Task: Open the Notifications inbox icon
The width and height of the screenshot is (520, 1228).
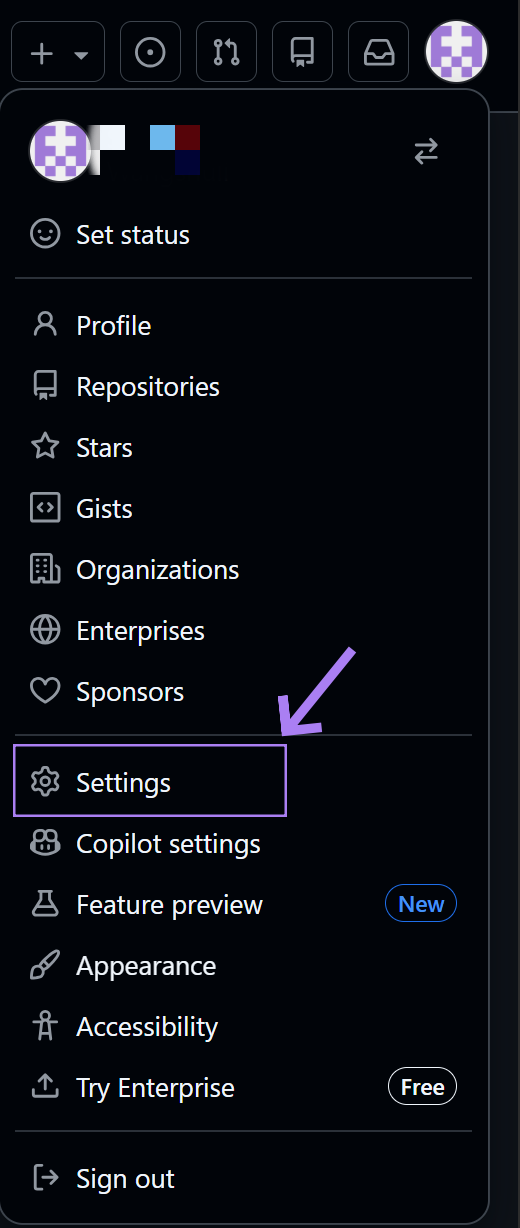Action: coord(378,52)
